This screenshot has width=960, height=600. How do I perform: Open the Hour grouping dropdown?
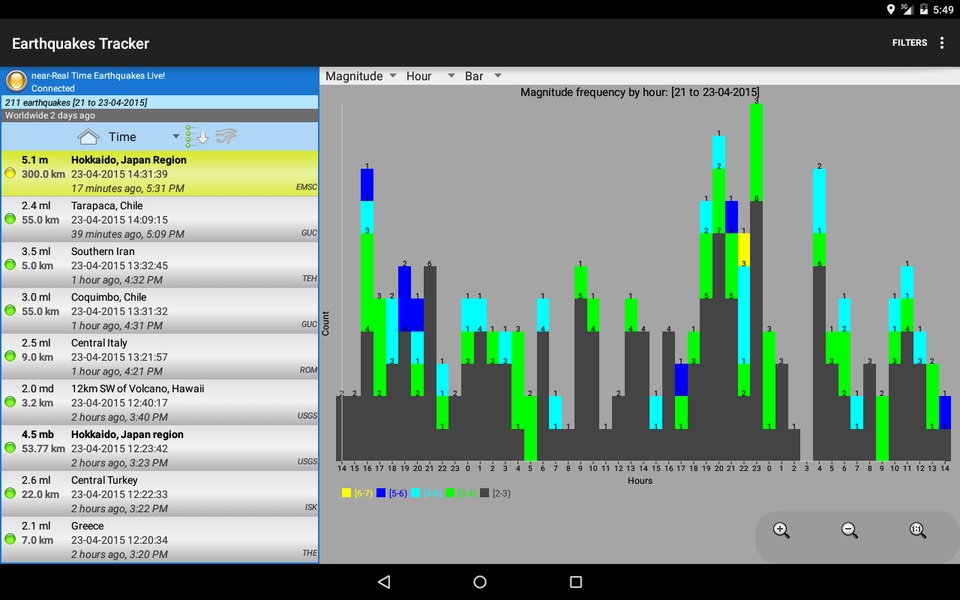click(x=430, y=76)
